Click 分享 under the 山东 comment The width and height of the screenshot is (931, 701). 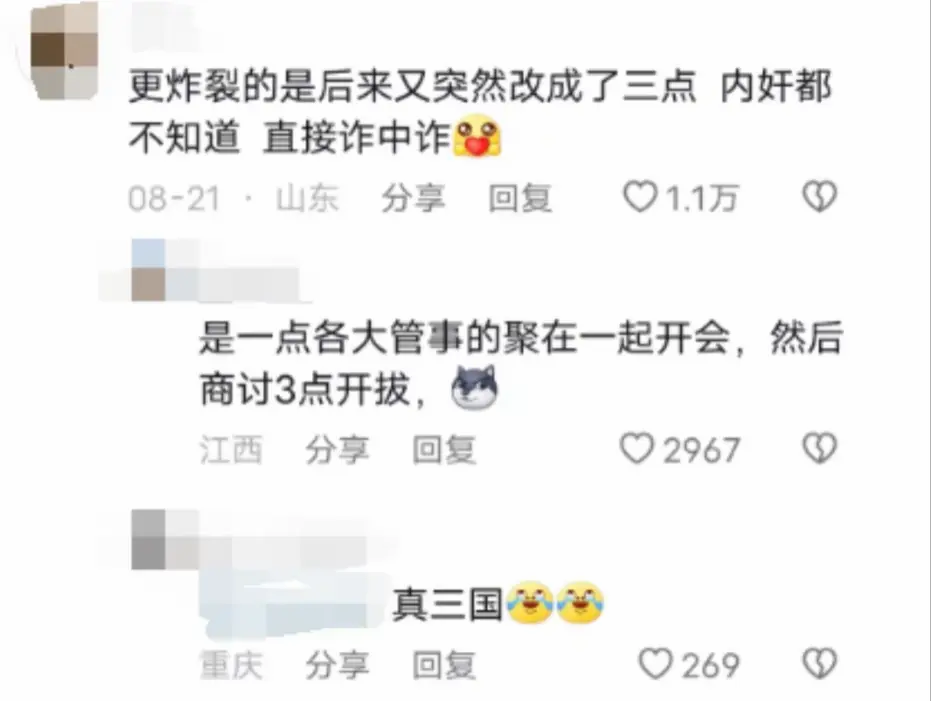[x=413, y=198]
